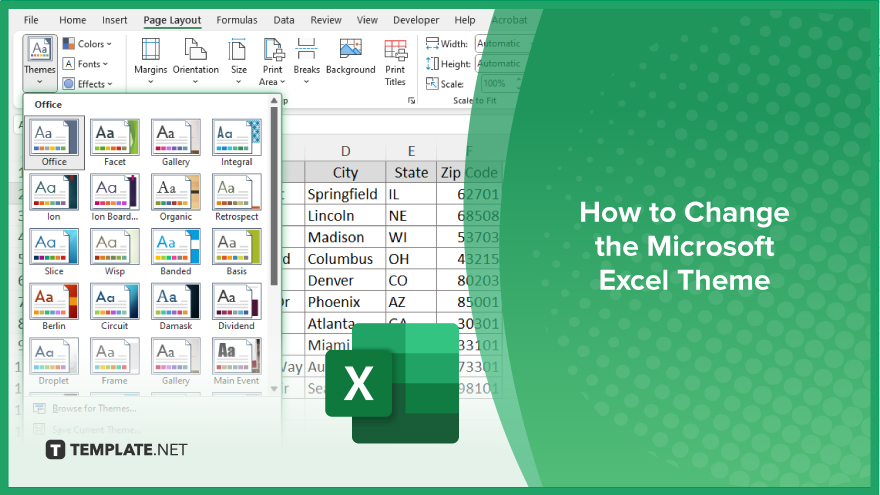Select the Springfield cell
Screen dimensions: 880x495
[345, 194]
